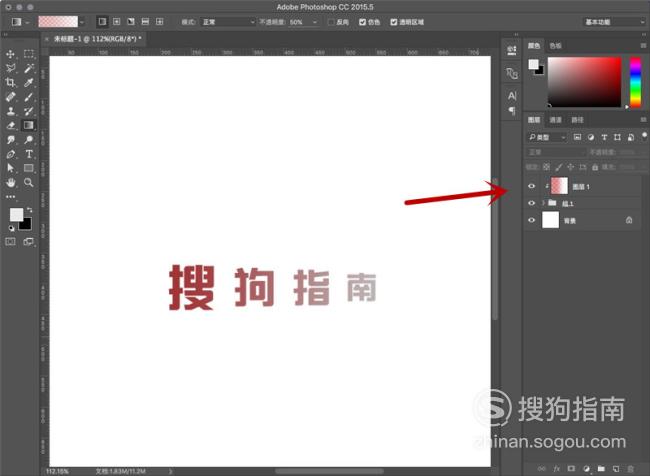Open the Character panel icon
Screen dimensions: 650x476
pos(512,96)
